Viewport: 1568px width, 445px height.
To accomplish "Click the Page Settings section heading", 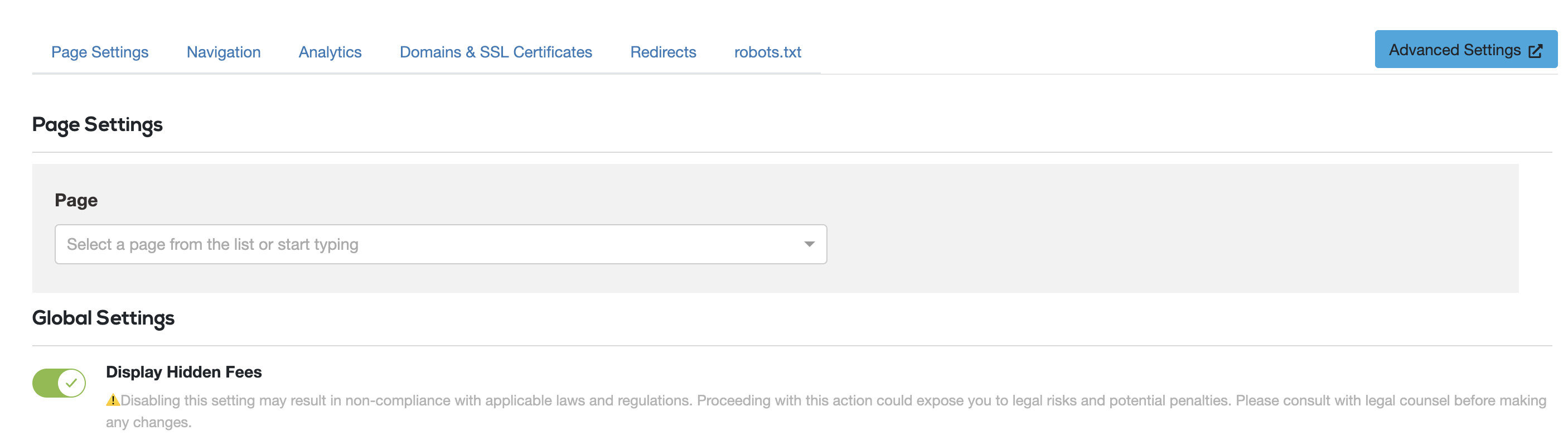I will coord(98,124).
